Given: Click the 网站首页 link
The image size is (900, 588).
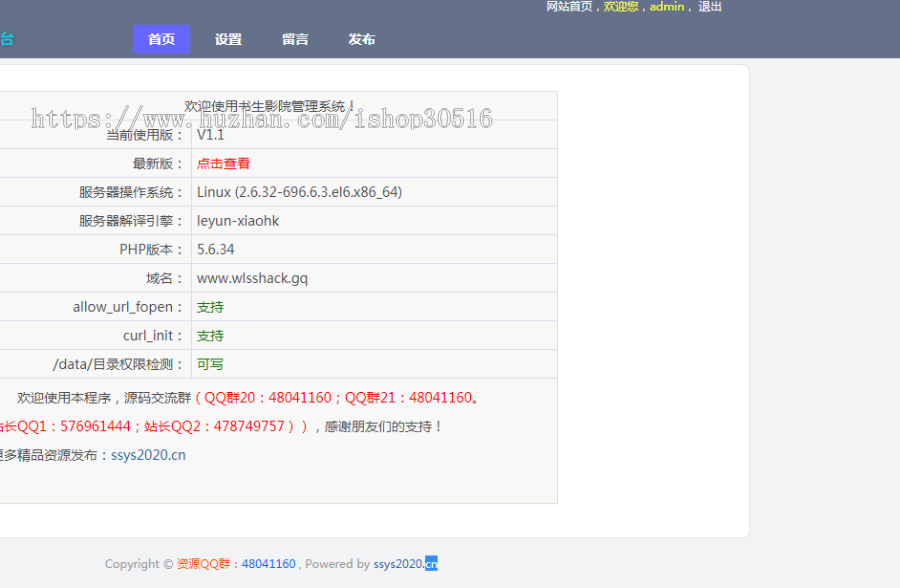Looking at the screenshot, I should tap(566, 7).
